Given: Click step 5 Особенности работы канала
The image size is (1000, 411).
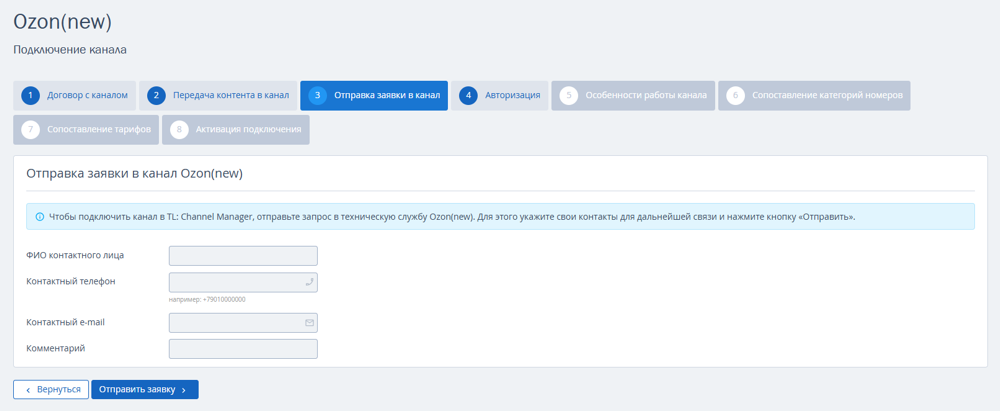Looking at the screenshot, I should (633, 96).
